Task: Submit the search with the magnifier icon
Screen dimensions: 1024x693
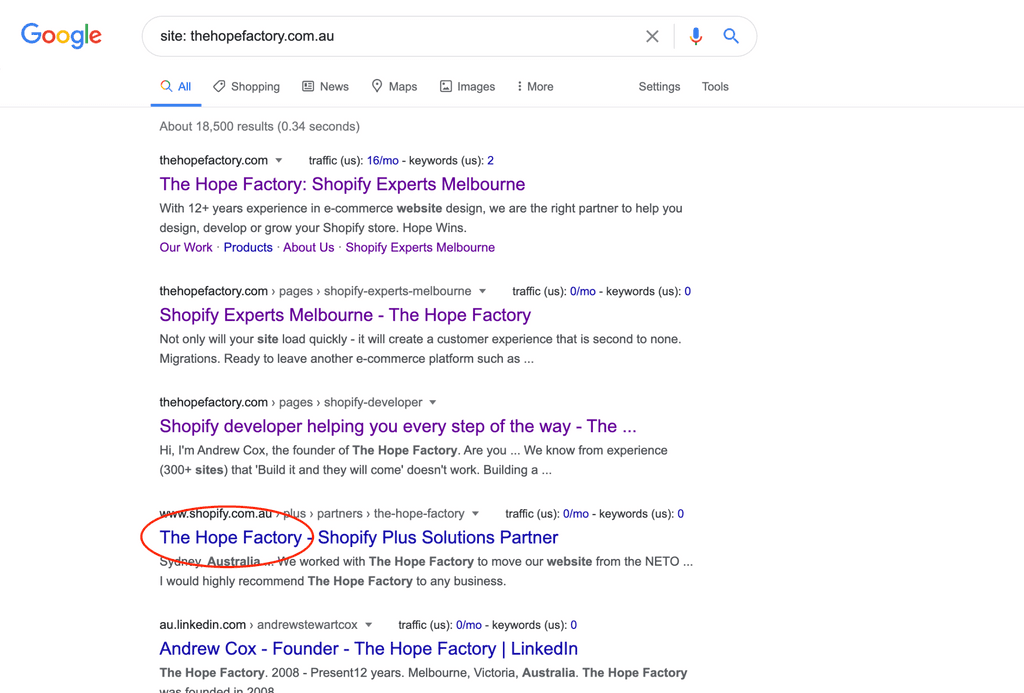Action: pos(731,37)
